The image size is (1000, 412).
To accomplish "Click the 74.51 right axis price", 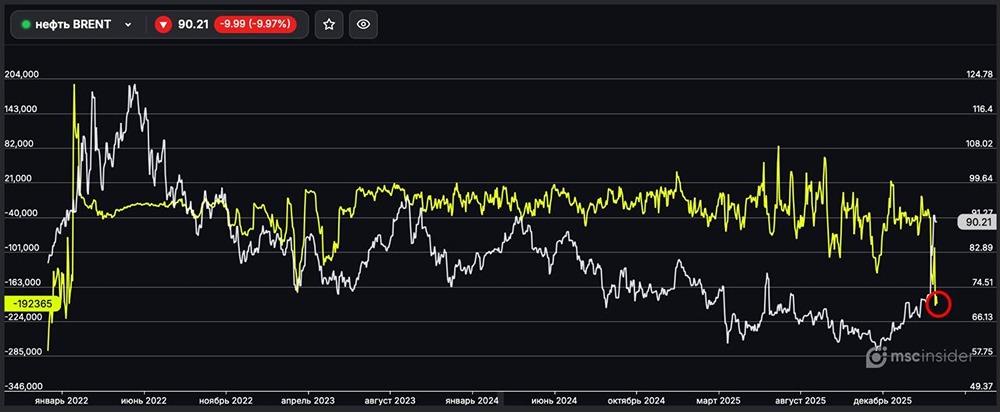I will point(980,282).
